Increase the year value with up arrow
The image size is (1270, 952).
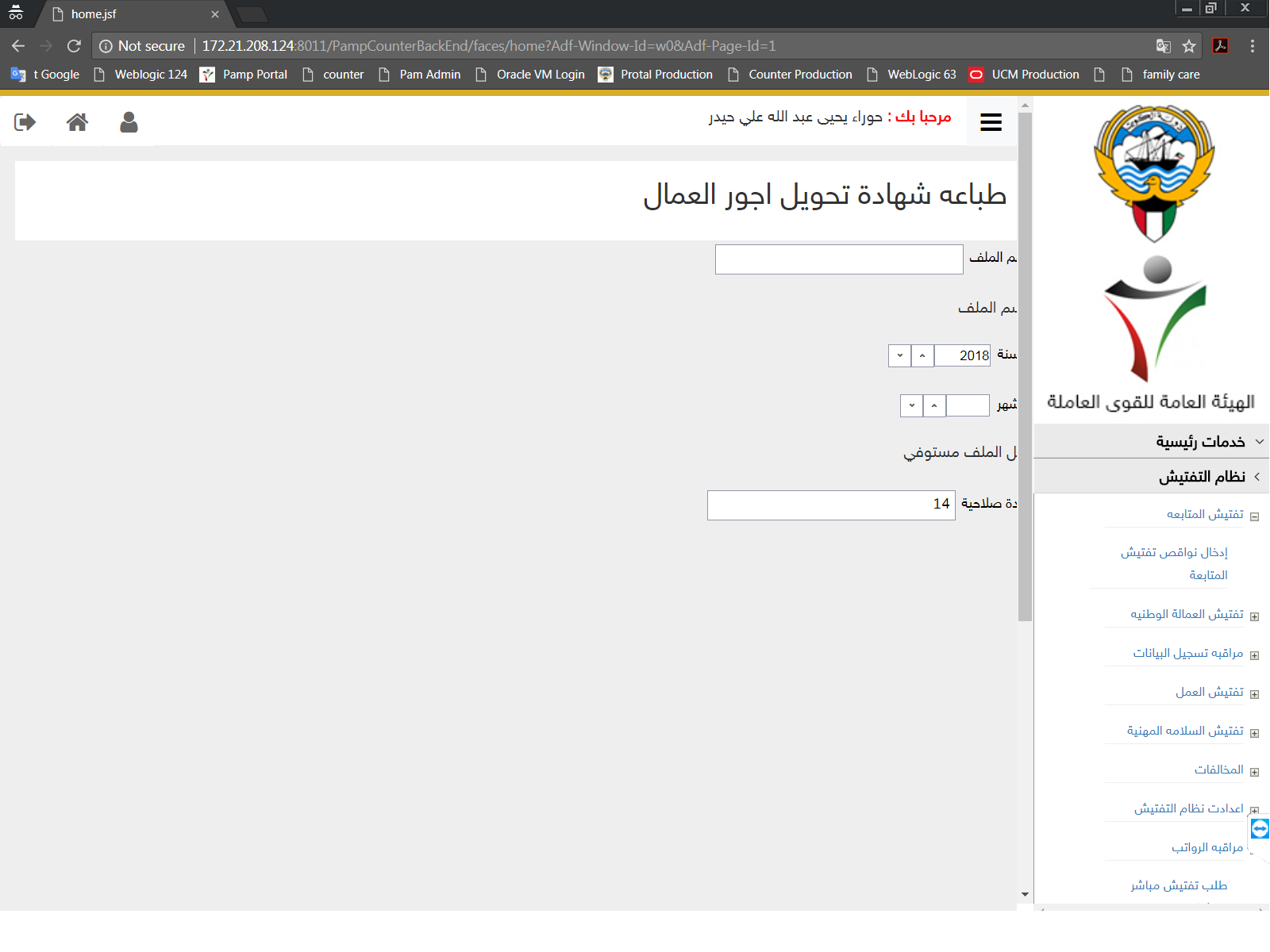tap(922, 355)
